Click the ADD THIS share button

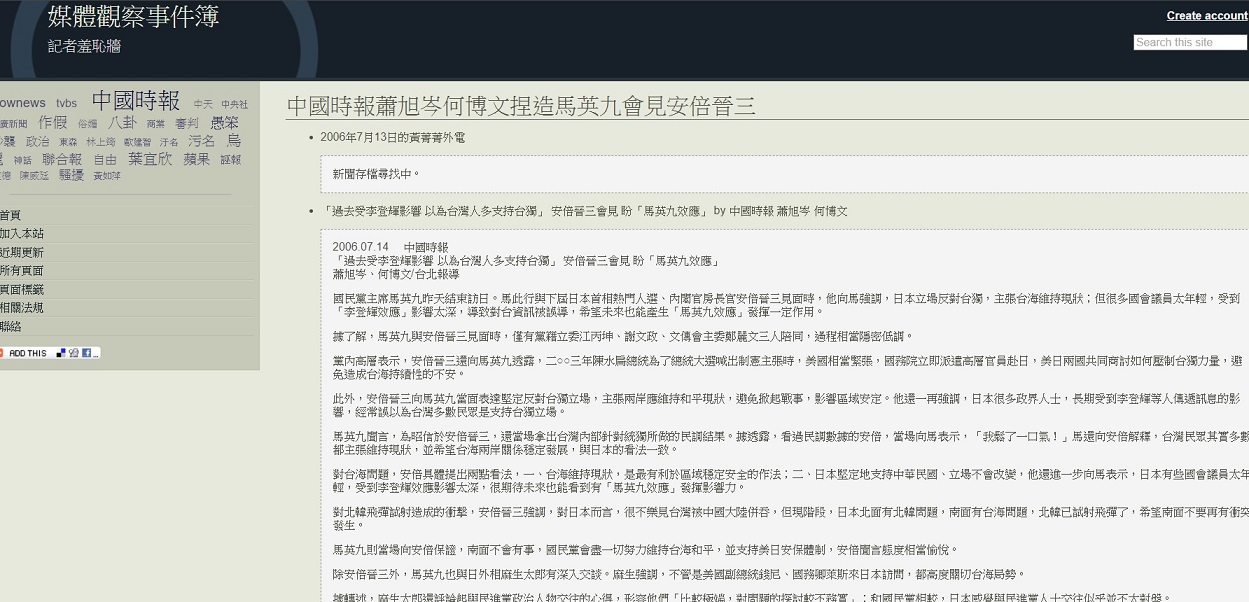[26, 353]
